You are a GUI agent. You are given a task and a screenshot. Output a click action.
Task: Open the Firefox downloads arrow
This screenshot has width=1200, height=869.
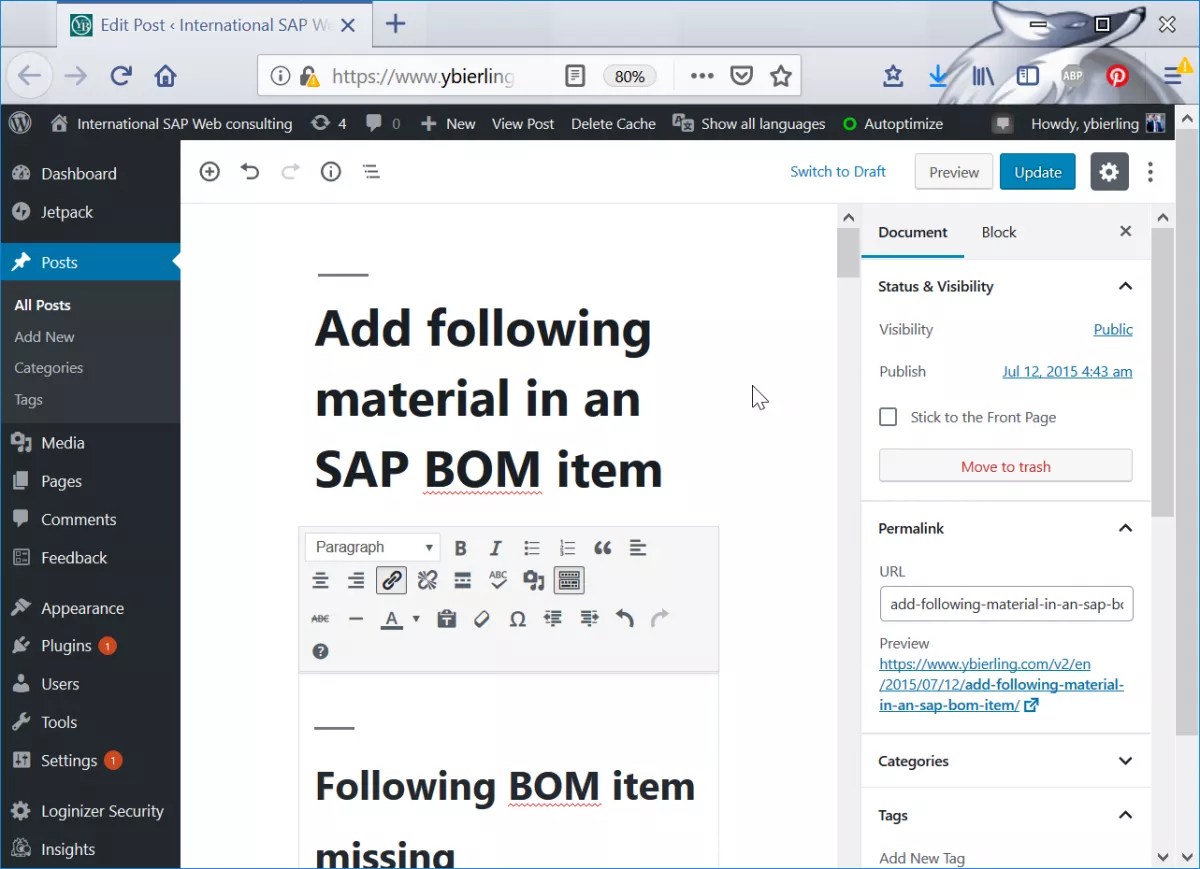938,76
